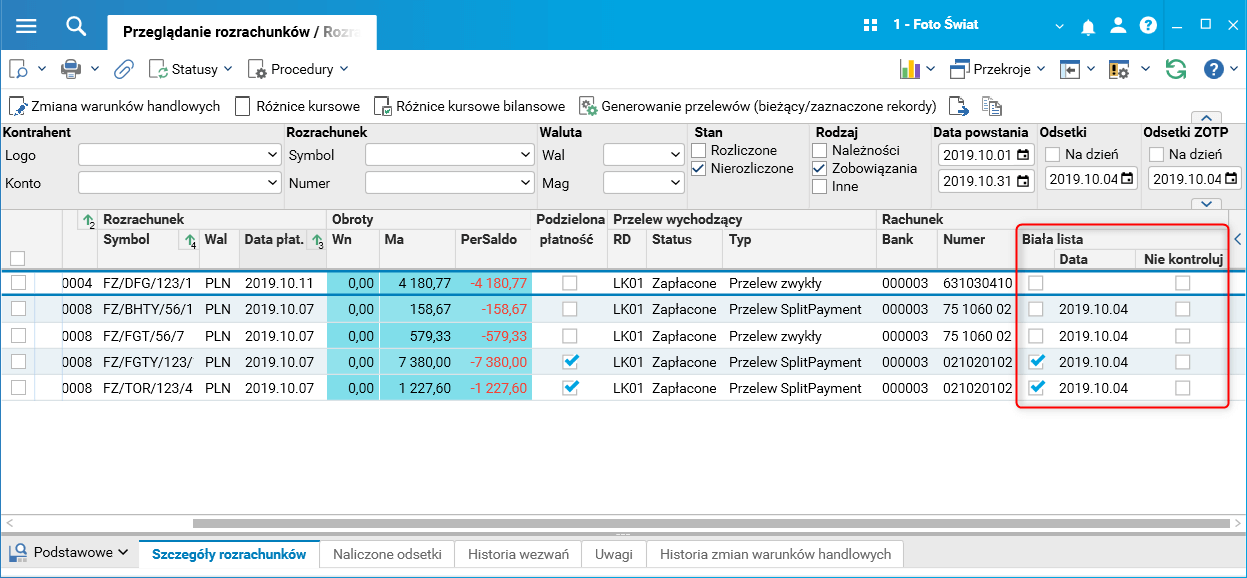Open the hamburger main menu
This screenshot has height=578, width=1247.
tap(26, 25)
